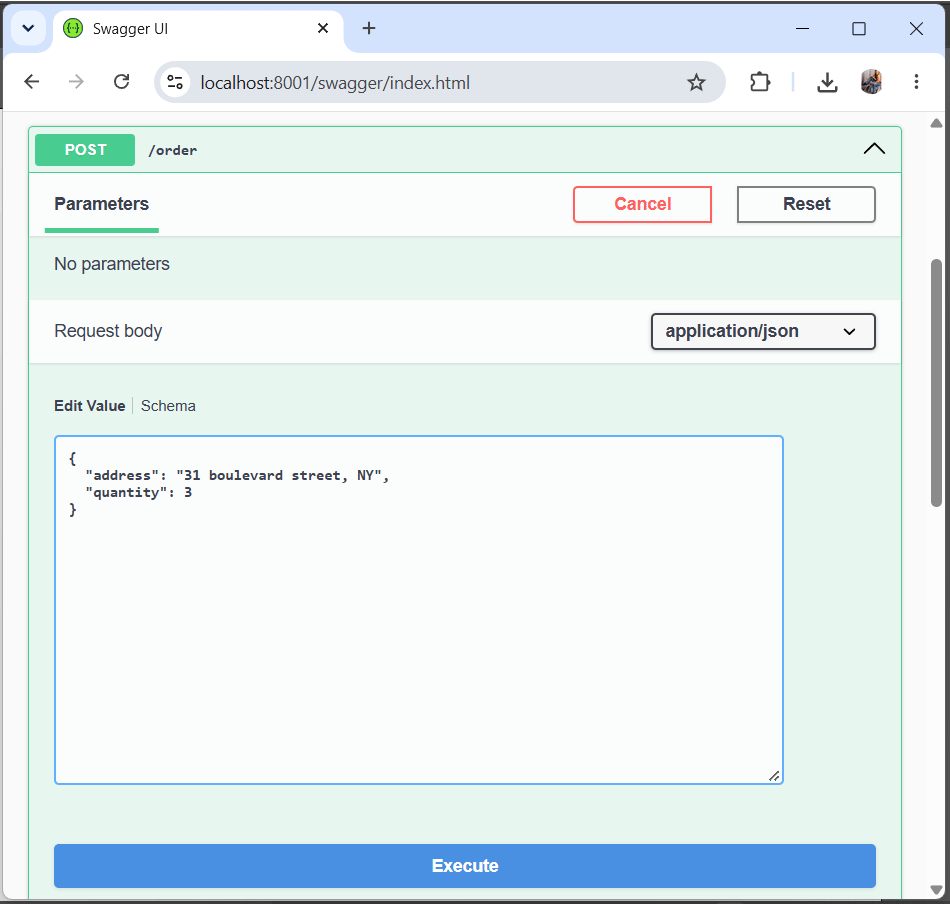Cancel the try-it-out mode

tap(642, 204)
